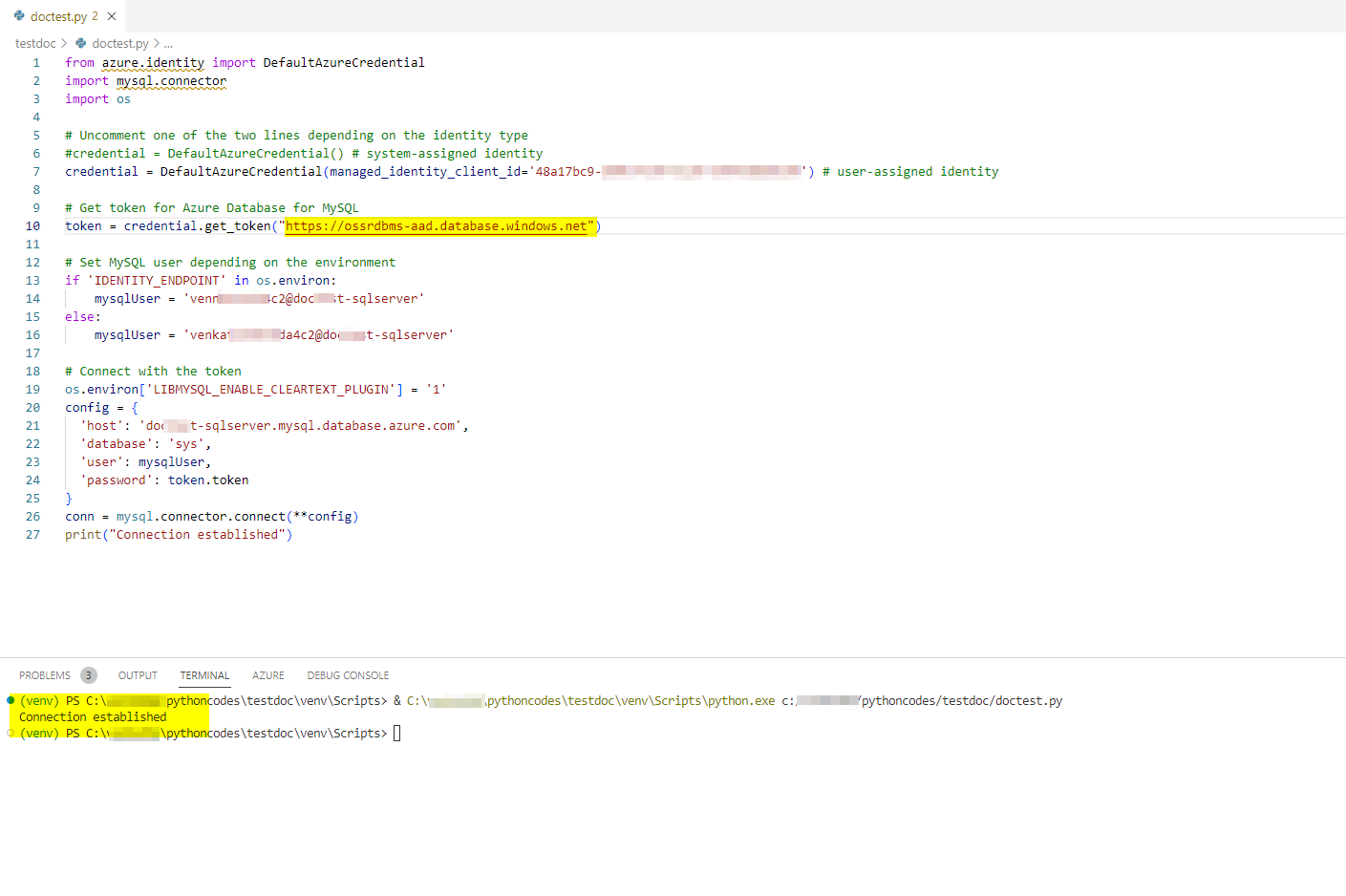Show the AZURE panel

pos(267,674)
